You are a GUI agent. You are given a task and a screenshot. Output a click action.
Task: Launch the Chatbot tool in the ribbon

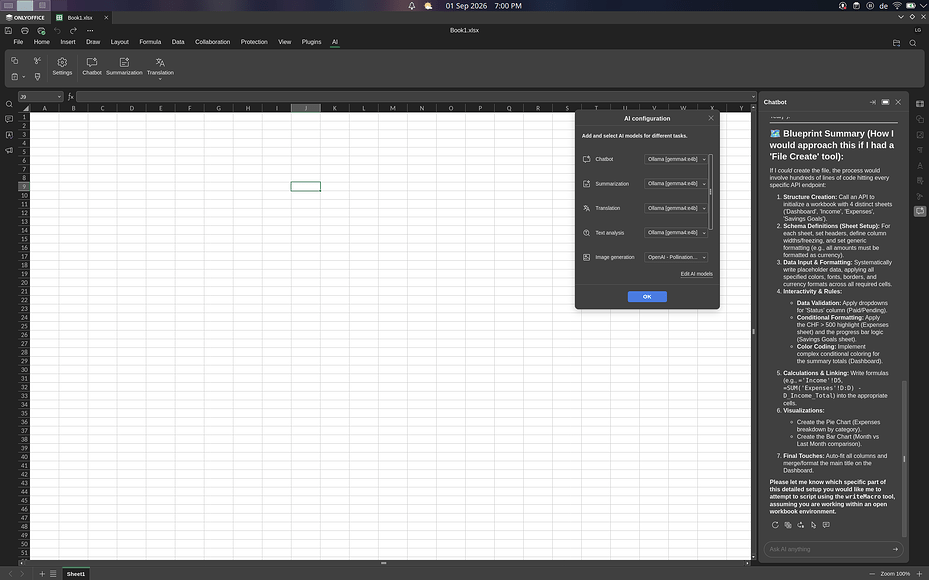click(x=92, y=66)
